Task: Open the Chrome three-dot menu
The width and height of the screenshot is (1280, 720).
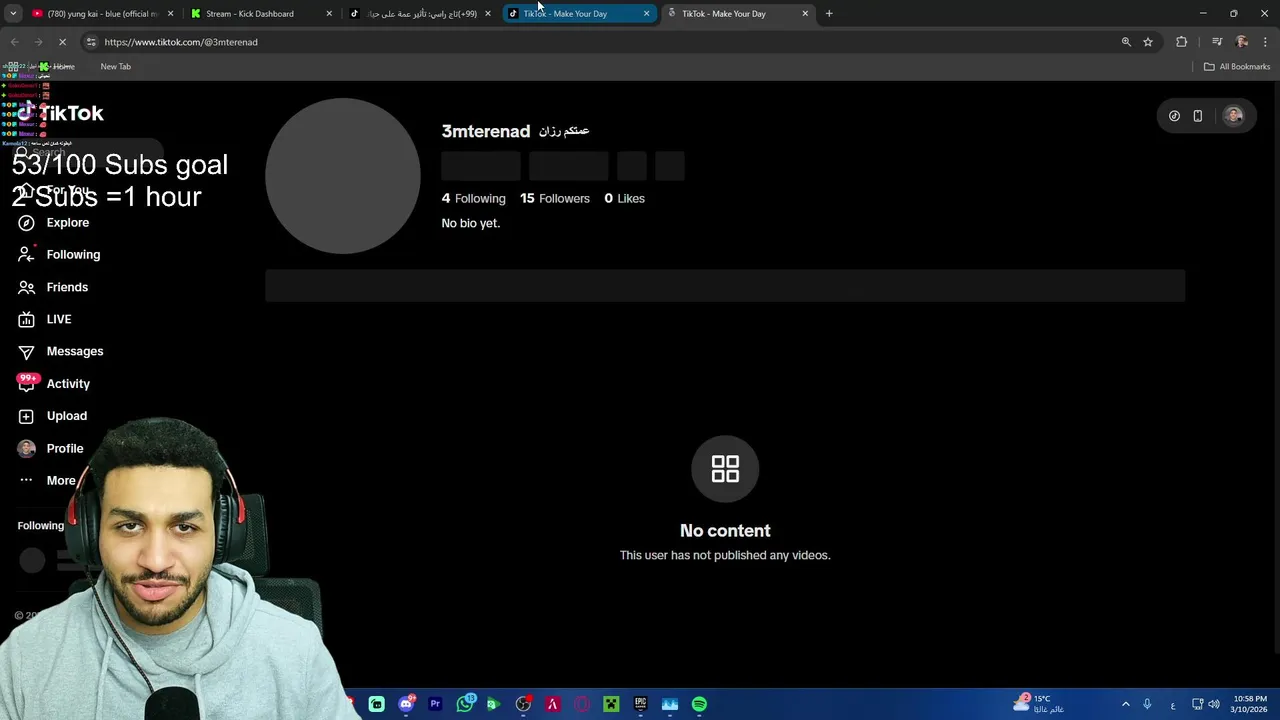Action: click(1266, 42)
